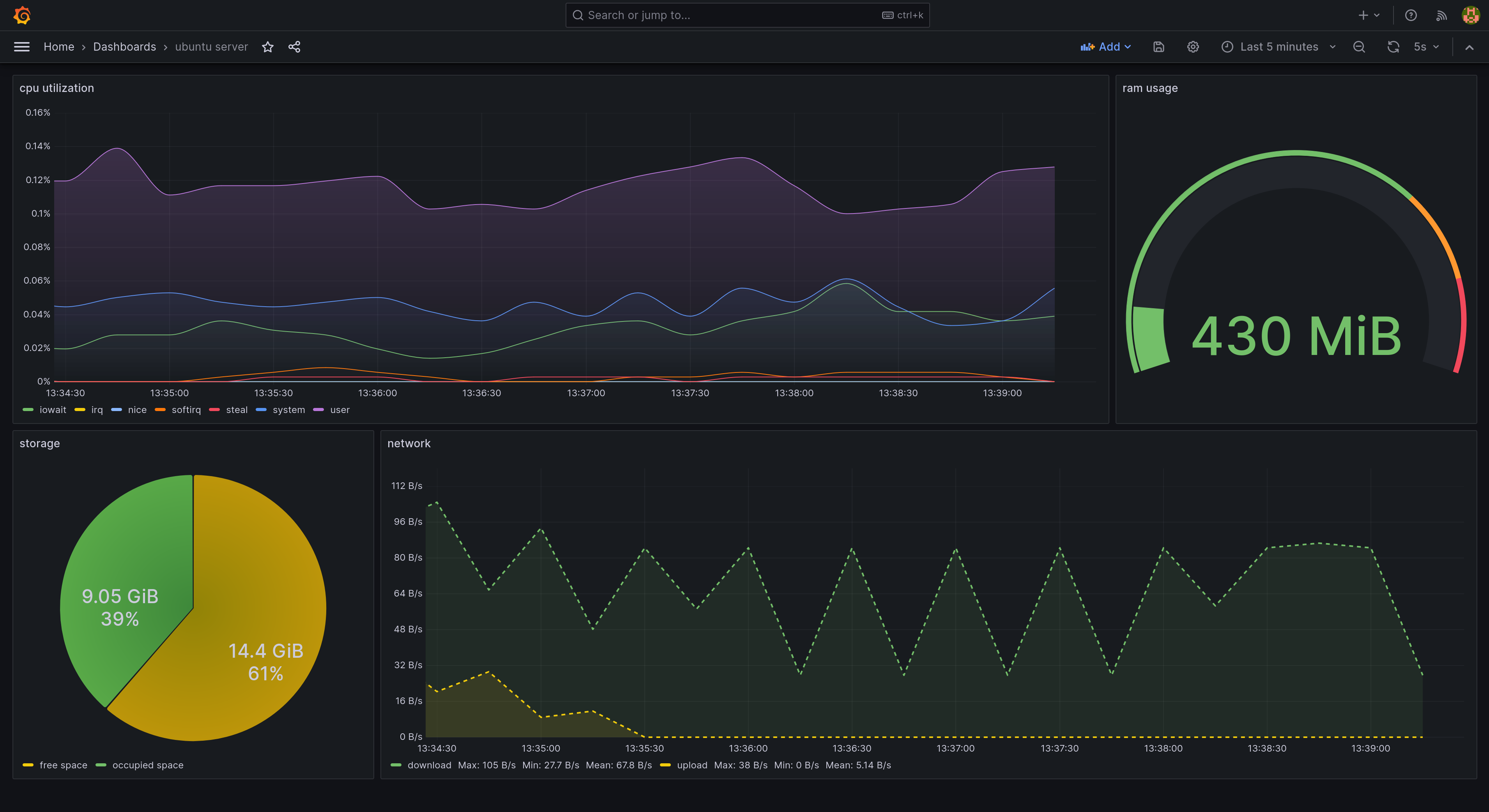
Task: Toggle softirq series in legend
Action: click(x=186, y=410)
